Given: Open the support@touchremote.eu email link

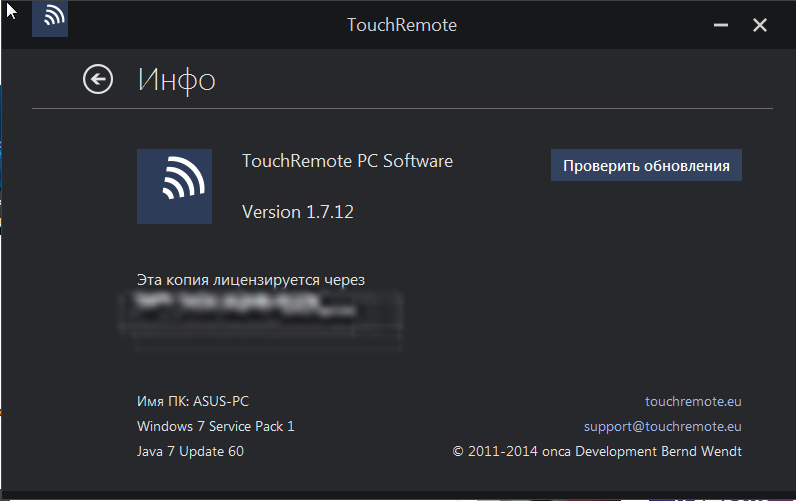Looking at the screenshot, I should coord(662,426).
